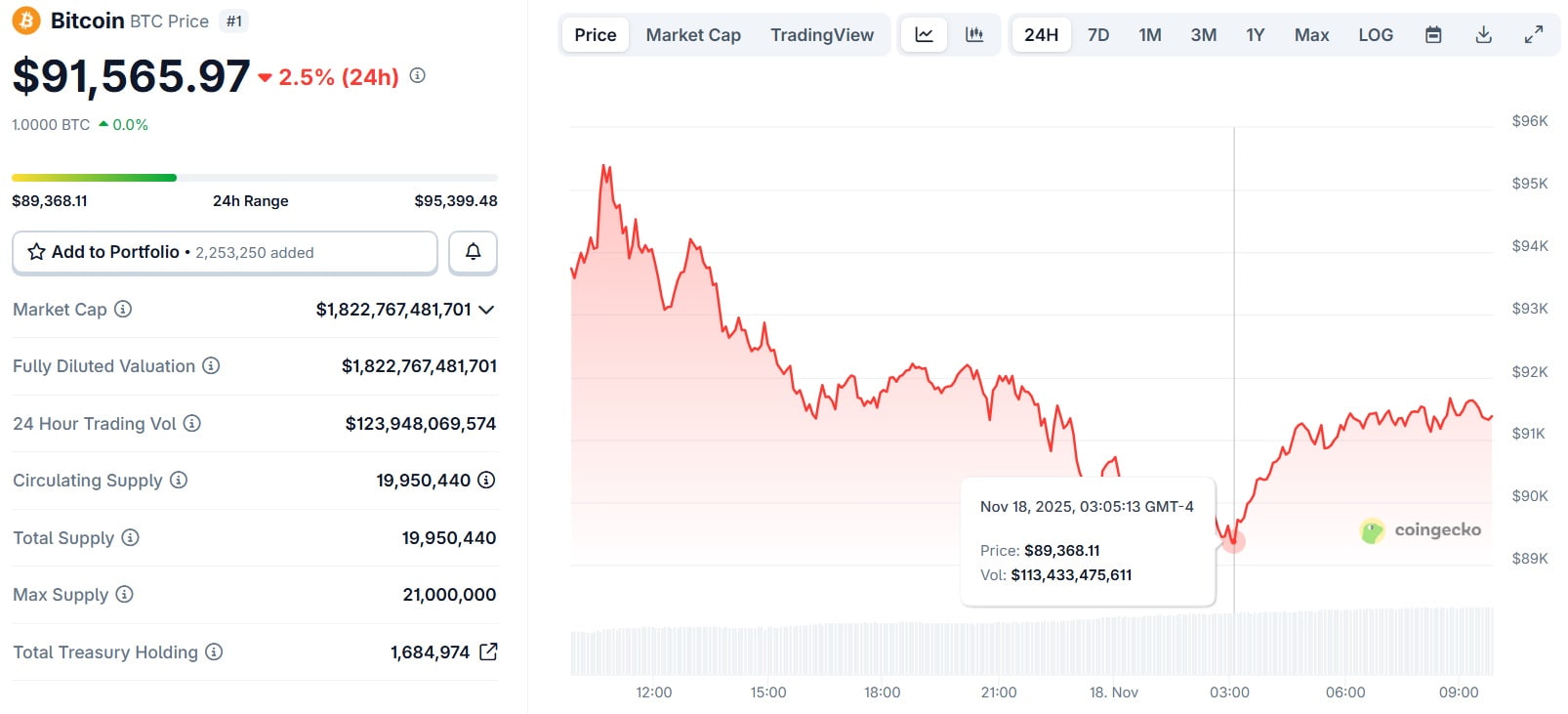
Task: Download the chart data
Action: pyautogui.click(x=1483, y=35)
